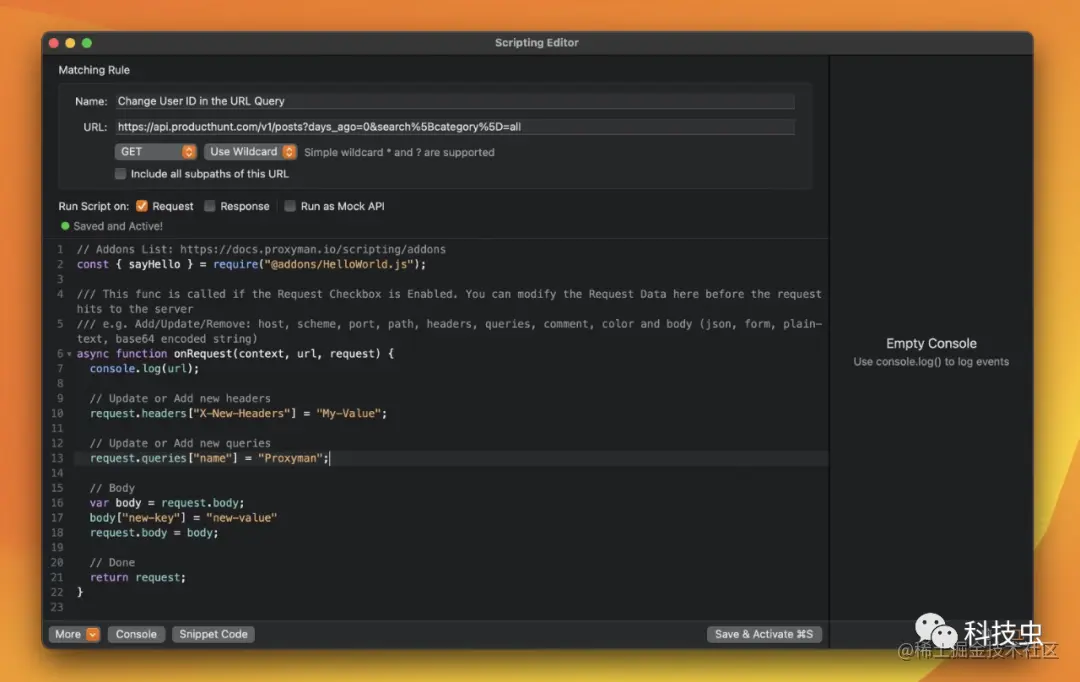Close the Scripting Editor window
This screenshot has width=1080, height=682.
[x=54, y=43]
